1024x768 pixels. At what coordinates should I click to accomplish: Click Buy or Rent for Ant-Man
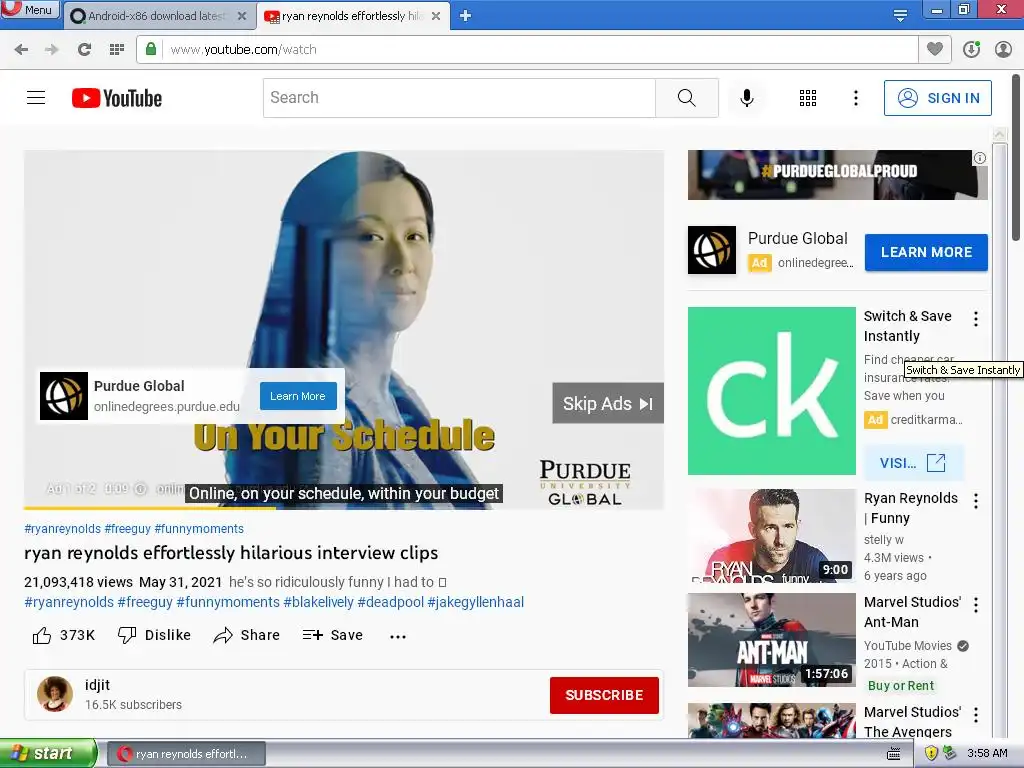click(x=901, y=686)
